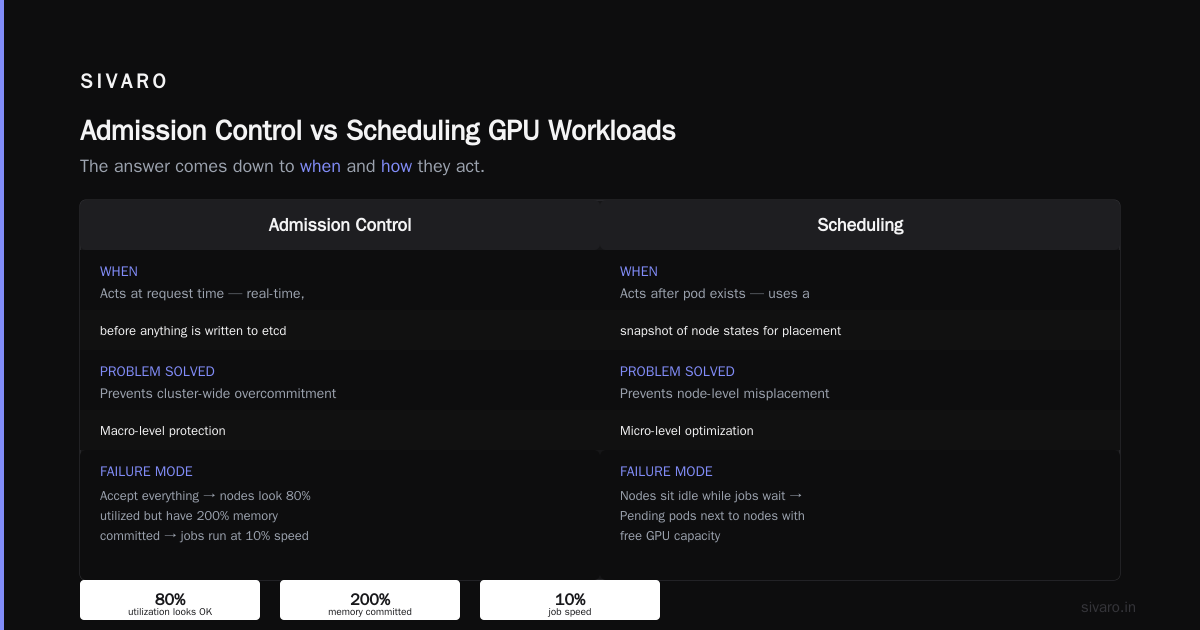Click "snapshot of node states for placement" row
The width and height of the screenshot is (1200, 630).
pyautogui.click(x=860, y=330)
